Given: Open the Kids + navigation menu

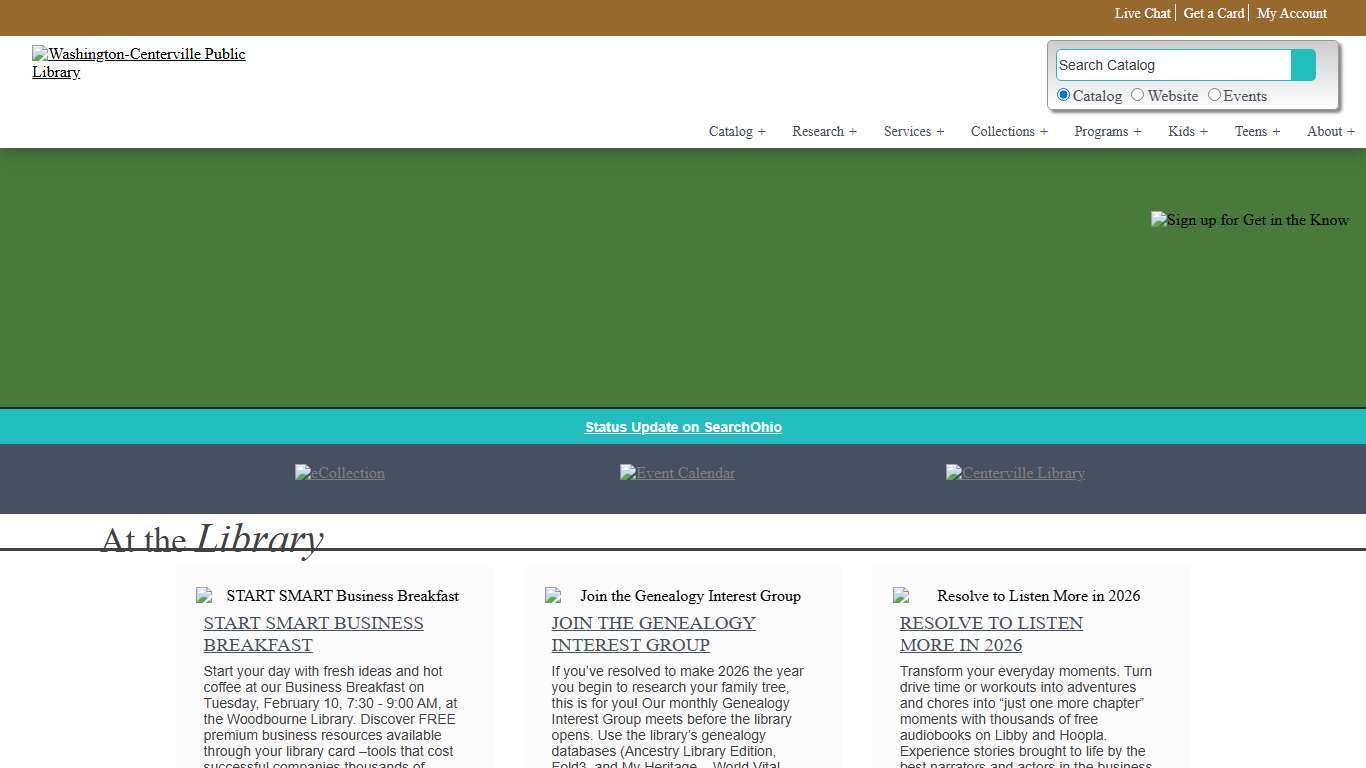Looking at the screenshot, I should 1187,131.
